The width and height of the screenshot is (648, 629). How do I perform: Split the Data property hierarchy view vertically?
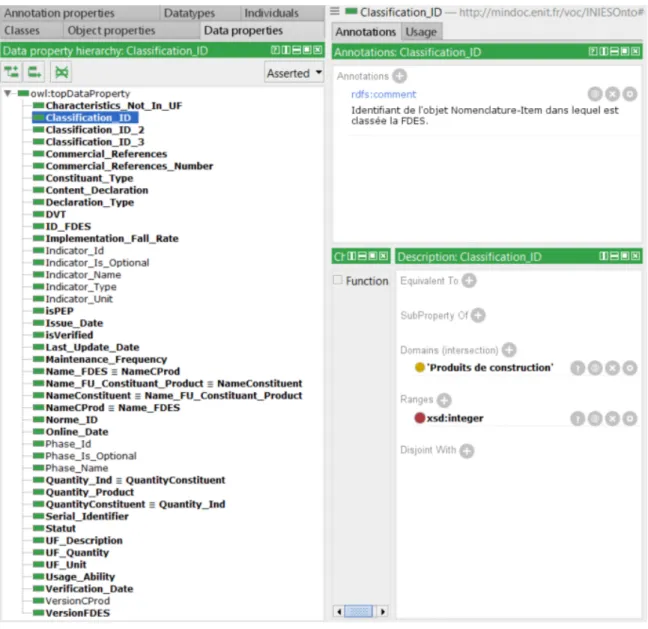(286, 50)
